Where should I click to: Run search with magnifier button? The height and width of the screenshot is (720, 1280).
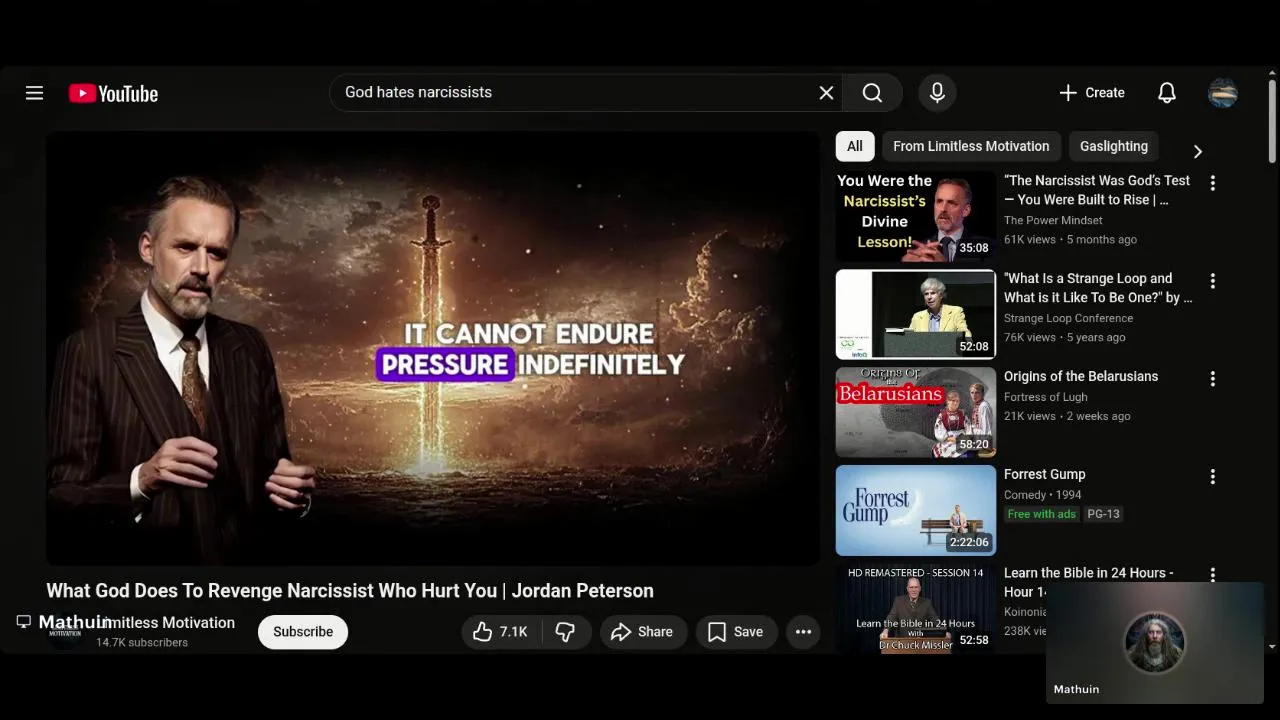click(872, 93)
